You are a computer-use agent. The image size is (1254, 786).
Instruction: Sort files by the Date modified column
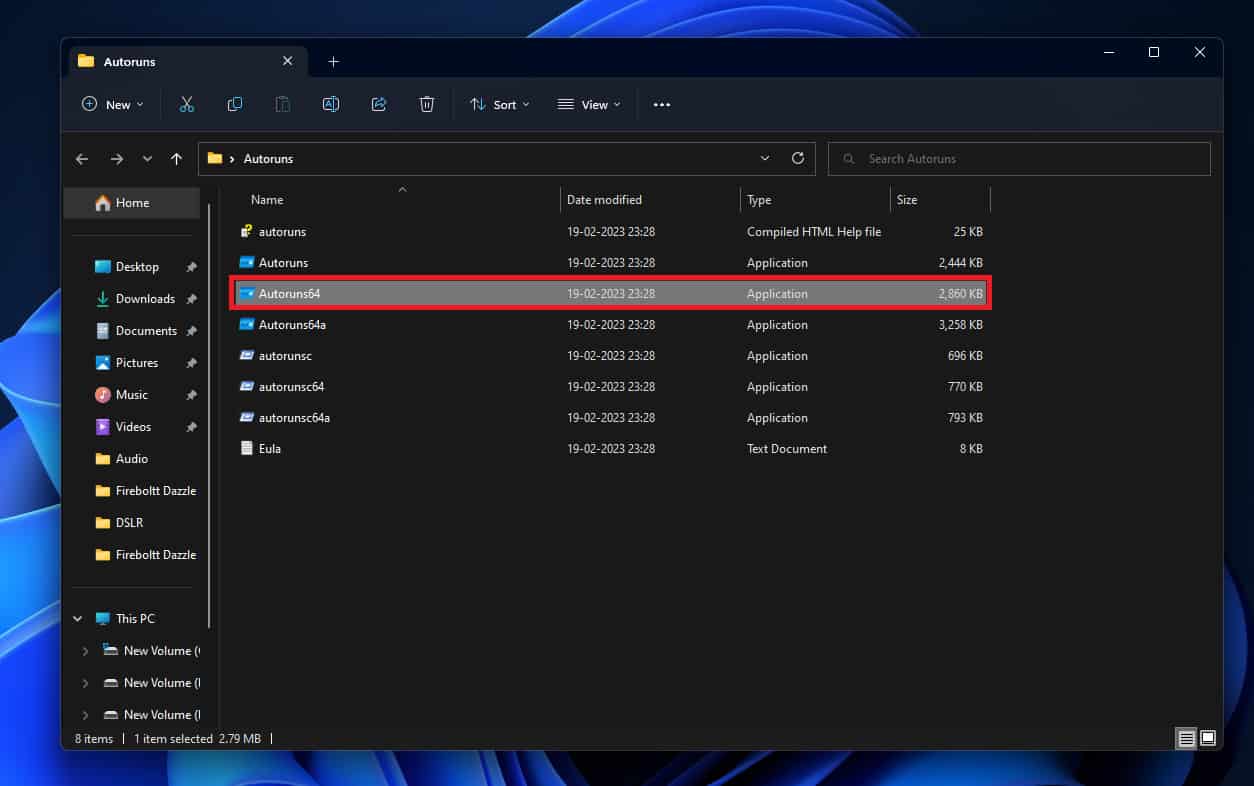click(x=604, y=200)
